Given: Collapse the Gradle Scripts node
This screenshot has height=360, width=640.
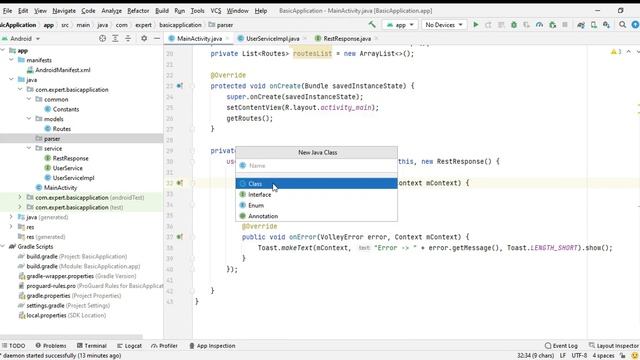Looking at the screenshot, I should click(x=3, y=247).
